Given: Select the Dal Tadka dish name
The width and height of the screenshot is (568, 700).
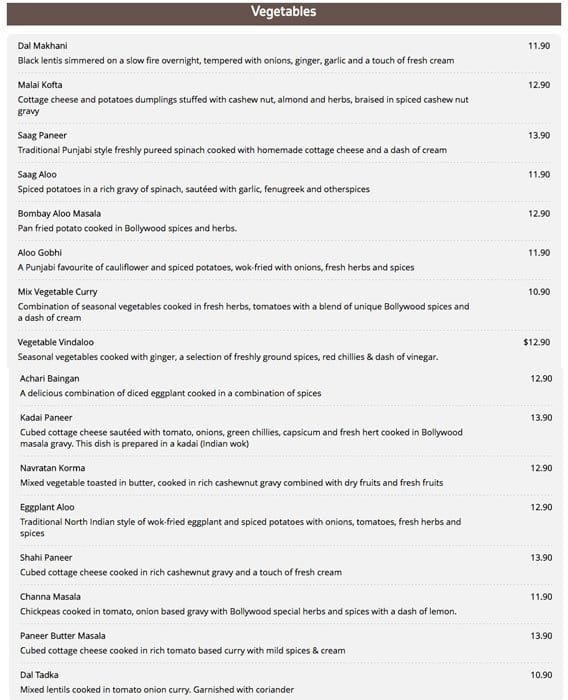Looking at the screenshot, I should point(39,675).
